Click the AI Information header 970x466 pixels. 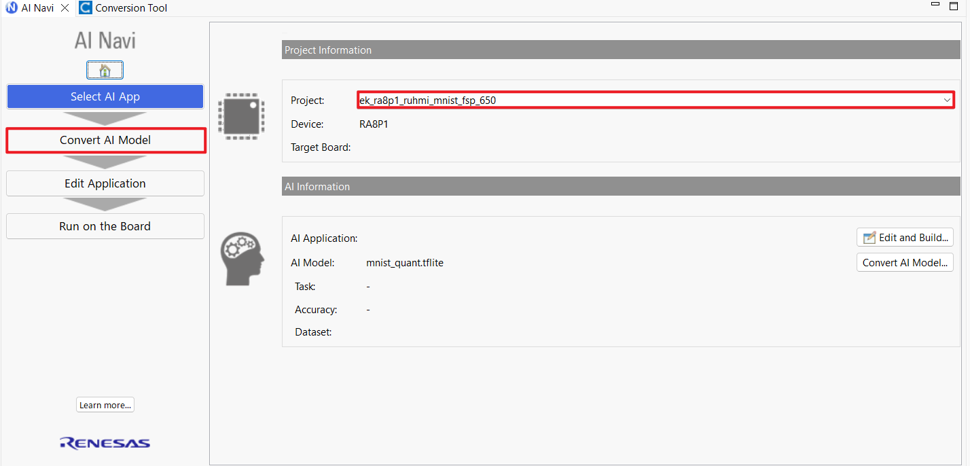(621, 186)
